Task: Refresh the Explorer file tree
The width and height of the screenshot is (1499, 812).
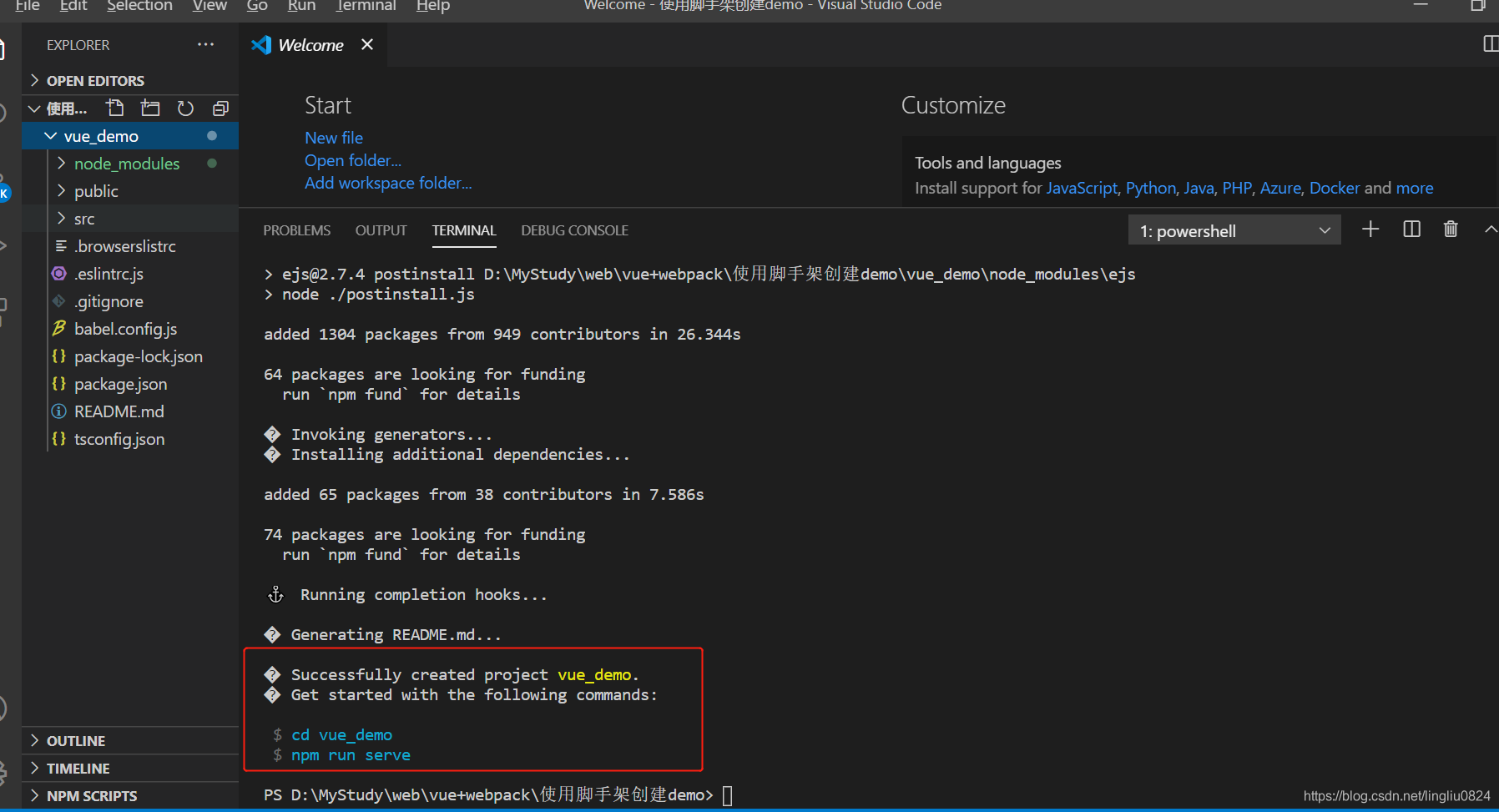Action: 185,108
